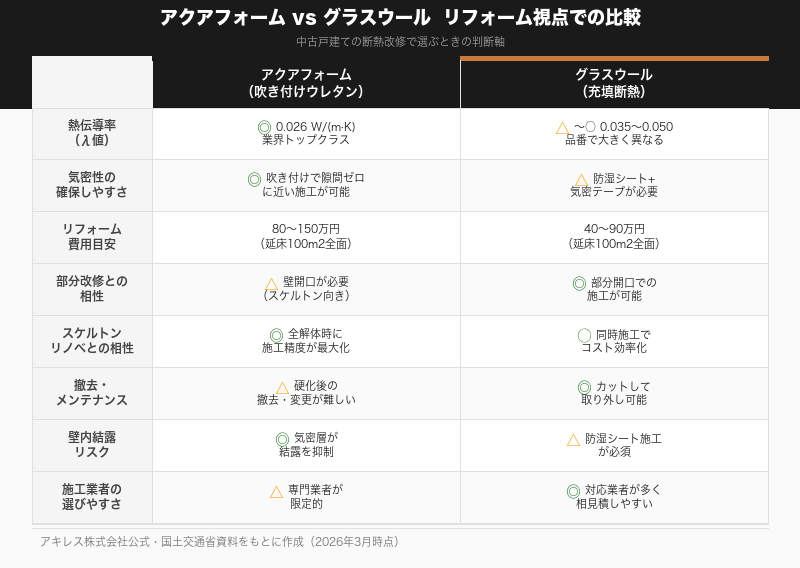800x568 pixels.
Task: Select the triangle icon beside 防湿シート+
Action: tap(581, 179)
